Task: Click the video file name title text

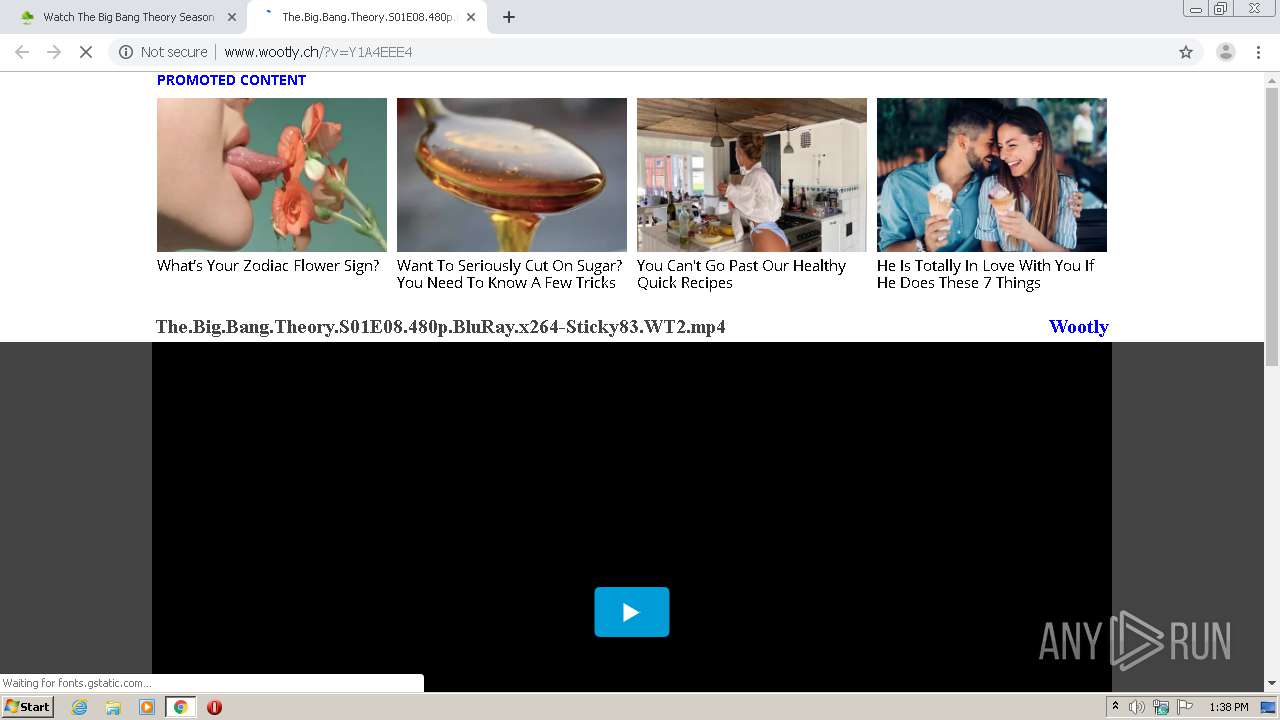Action: (x=440, y=327)
